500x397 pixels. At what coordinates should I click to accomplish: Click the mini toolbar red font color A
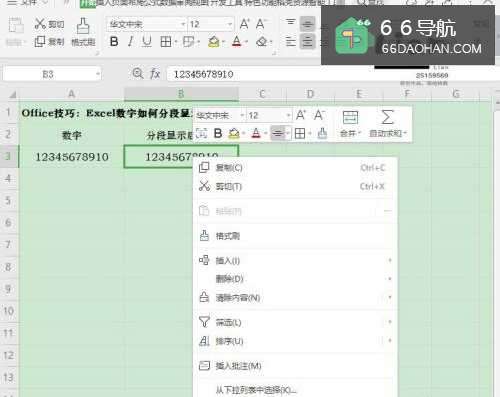pyautogui.click(x=256, y=133)
